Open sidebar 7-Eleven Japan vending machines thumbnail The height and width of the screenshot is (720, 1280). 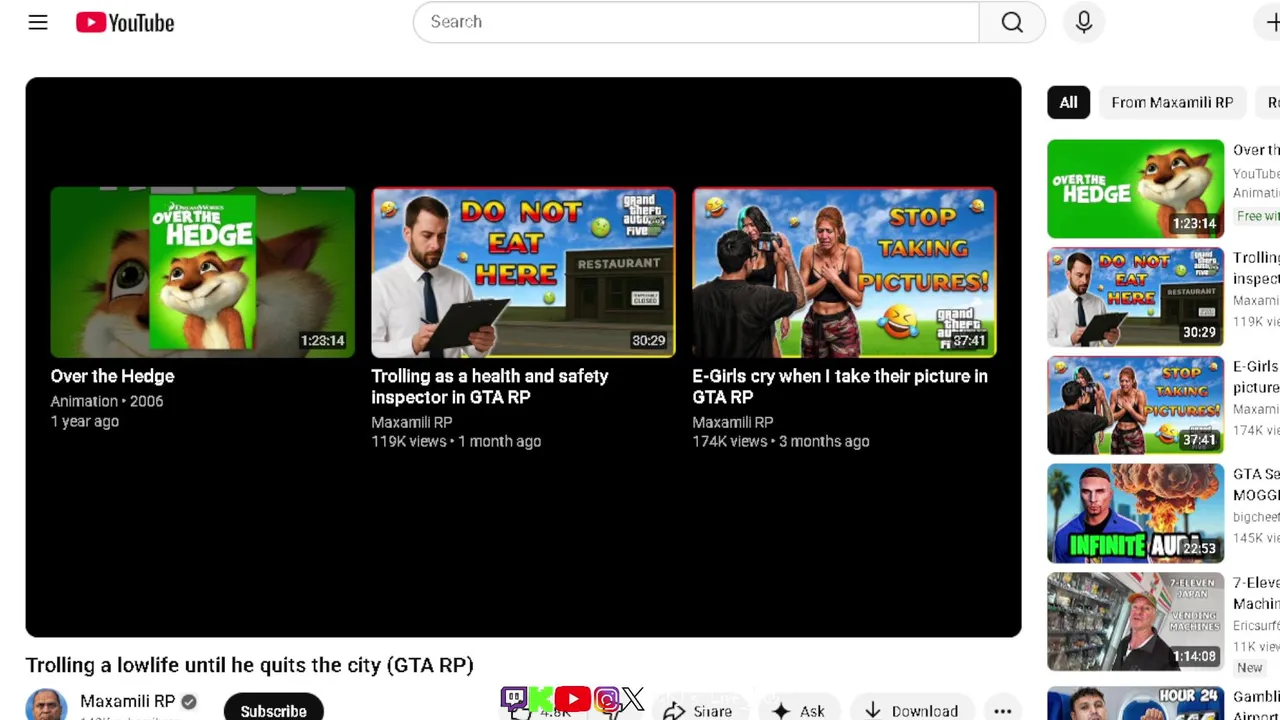tap(1135, 621)
